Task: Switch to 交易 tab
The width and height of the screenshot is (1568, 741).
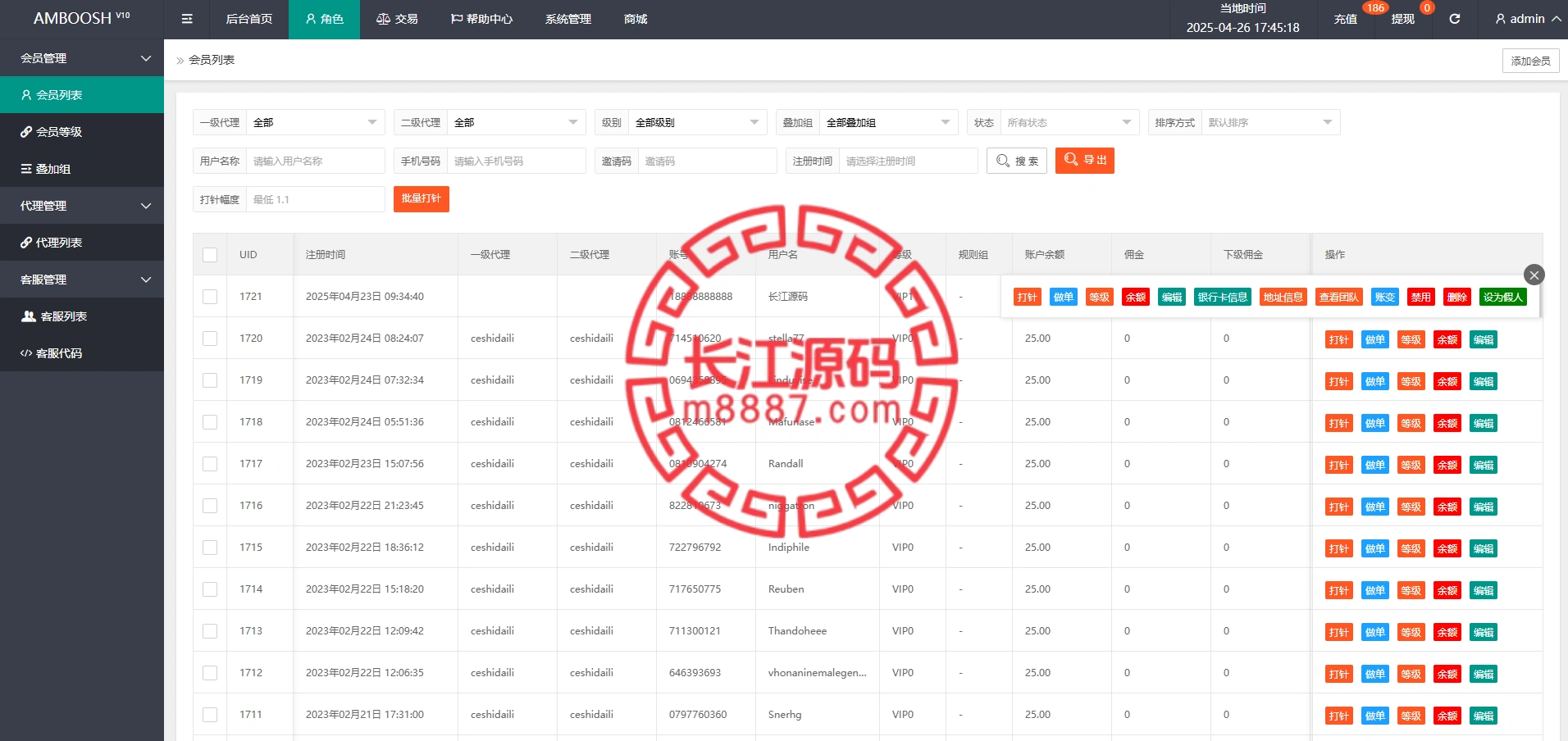Action: 397,19
